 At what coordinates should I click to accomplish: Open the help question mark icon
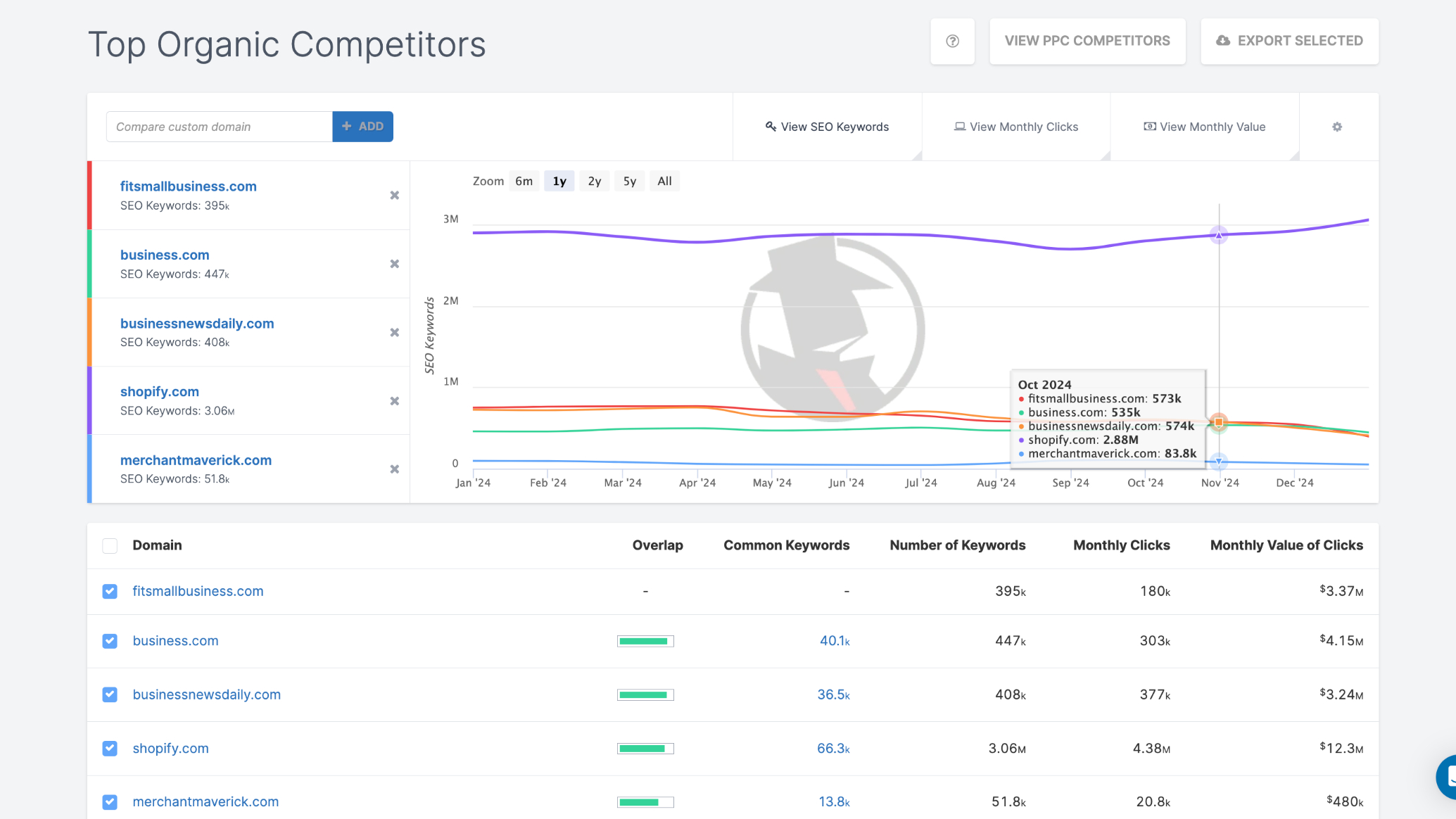click(952, 42)
